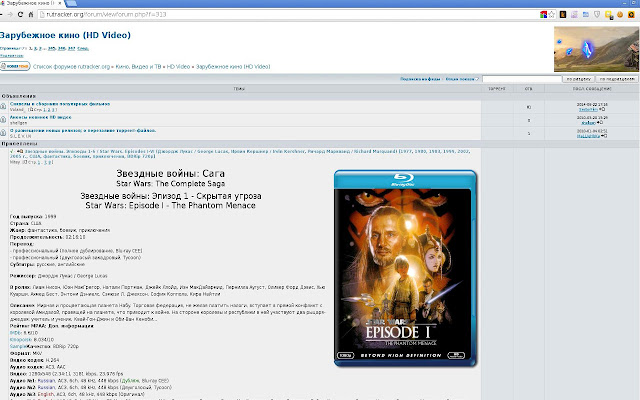
Task: Click the small link under the pagination row
Action: click(x=12, y=56)
